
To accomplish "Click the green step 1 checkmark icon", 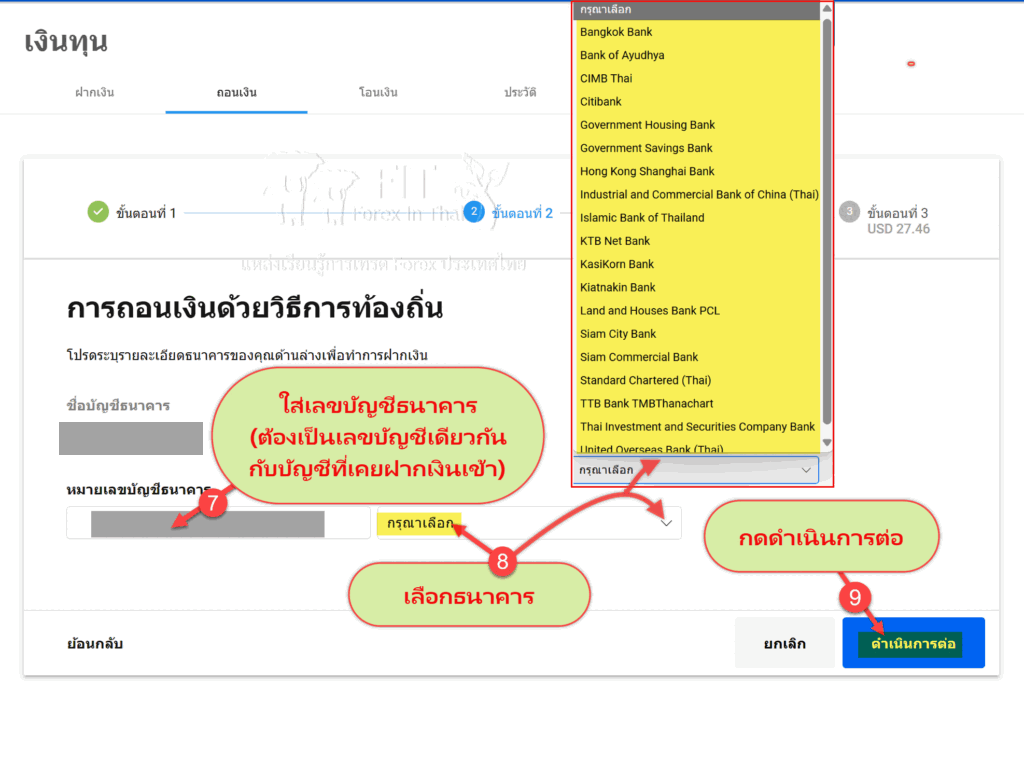I will pyautogui.click(x=98, y=212).
